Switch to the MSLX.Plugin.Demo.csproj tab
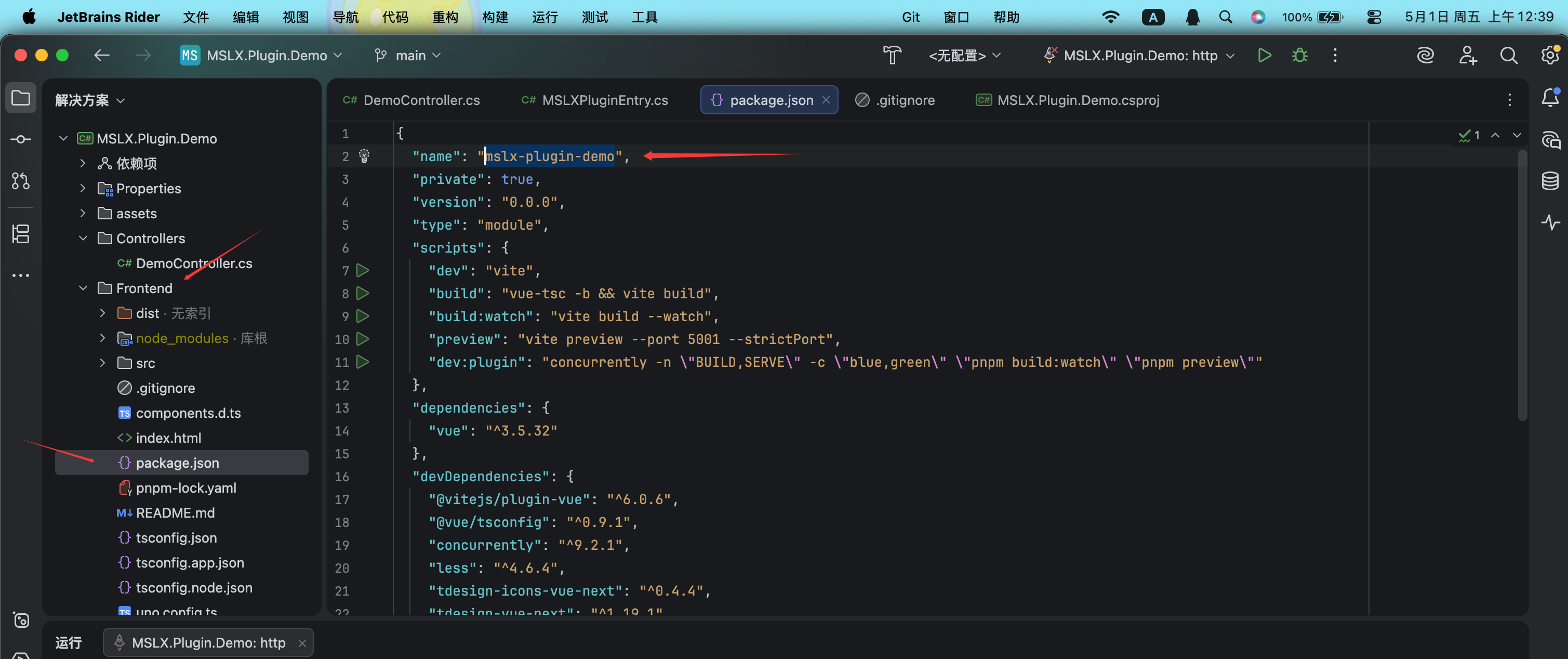The image size is (1568, 659). coord(1068,100)
